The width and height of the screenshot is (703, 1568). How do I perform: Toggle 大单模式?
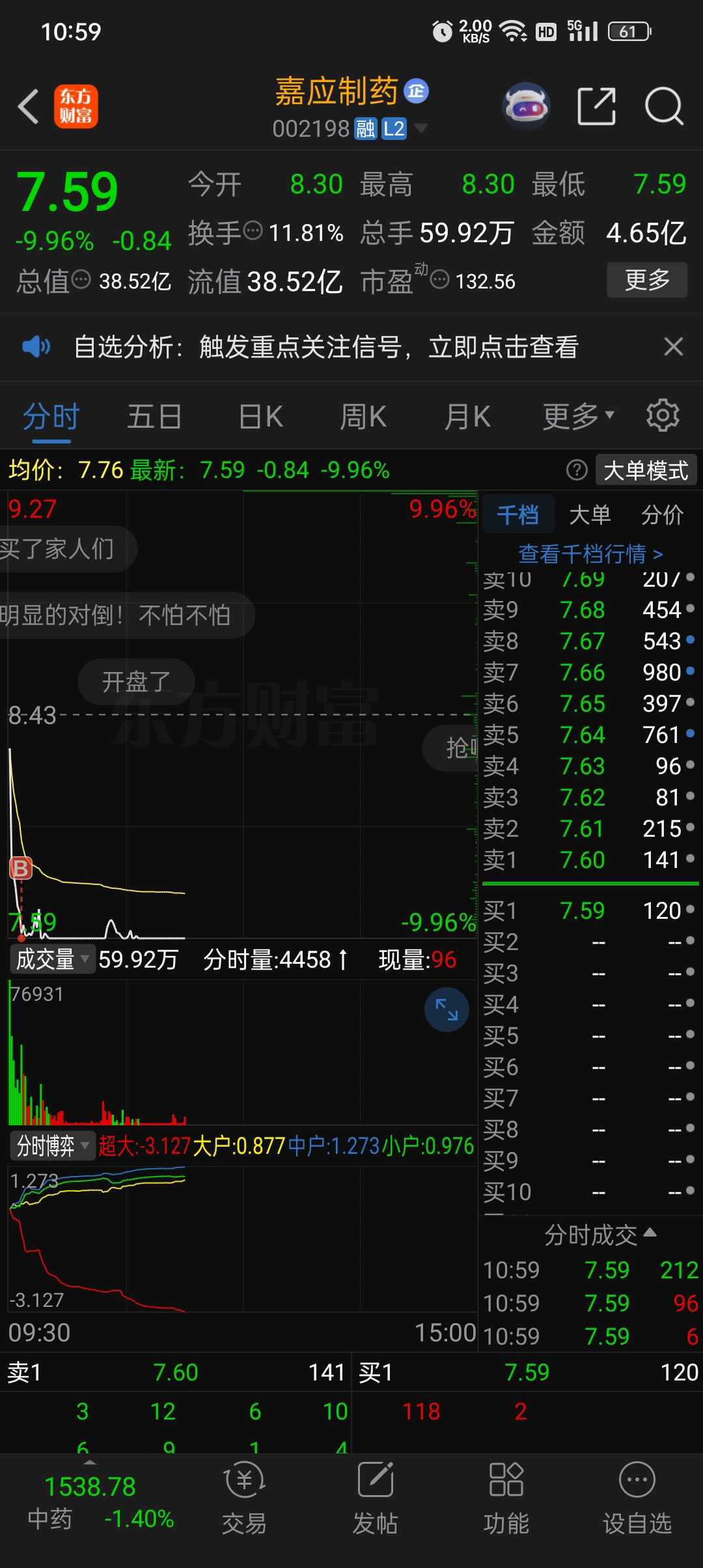click(646, 470)
